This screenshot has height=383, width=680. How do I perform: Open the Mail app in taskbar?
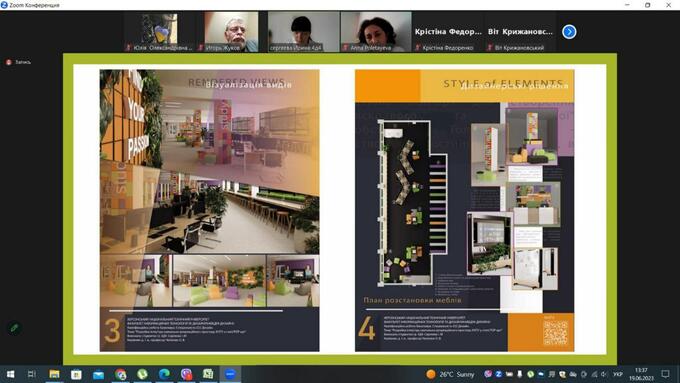pyautogui.click(x=98, y=374)
